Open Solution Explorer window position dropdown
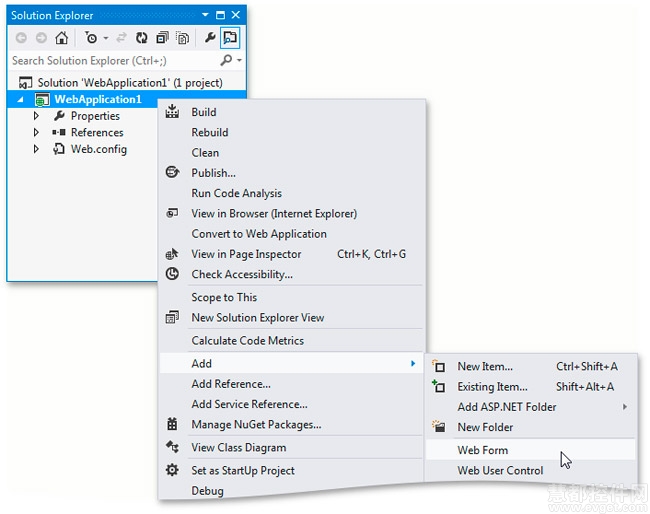 click(205, 15)
